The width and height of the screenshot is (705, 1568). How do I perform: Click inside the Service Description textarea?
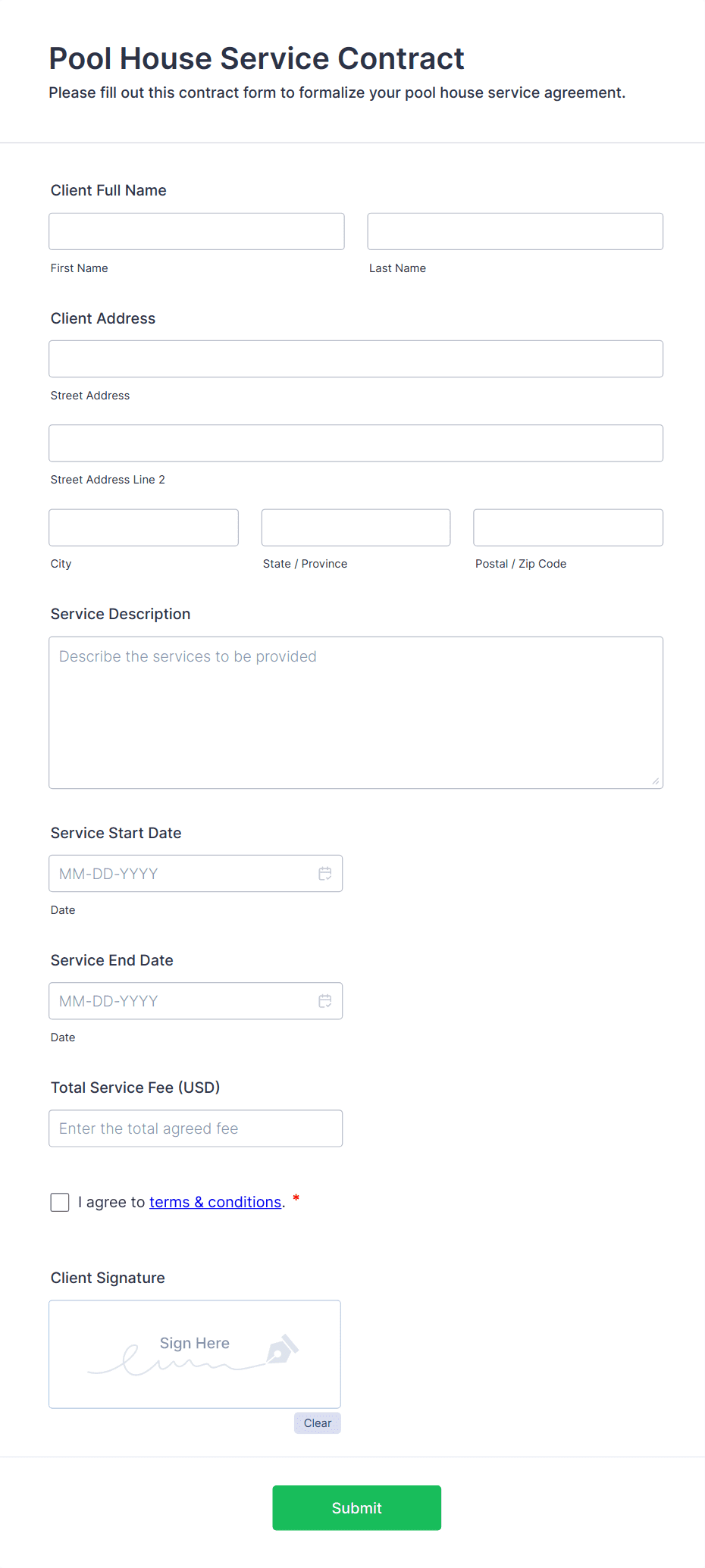click(356, 712)
